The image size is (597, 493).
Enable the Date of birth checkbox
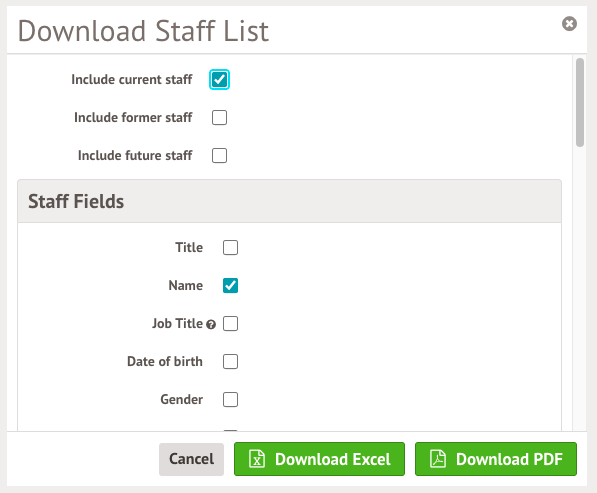pos(230,362)
